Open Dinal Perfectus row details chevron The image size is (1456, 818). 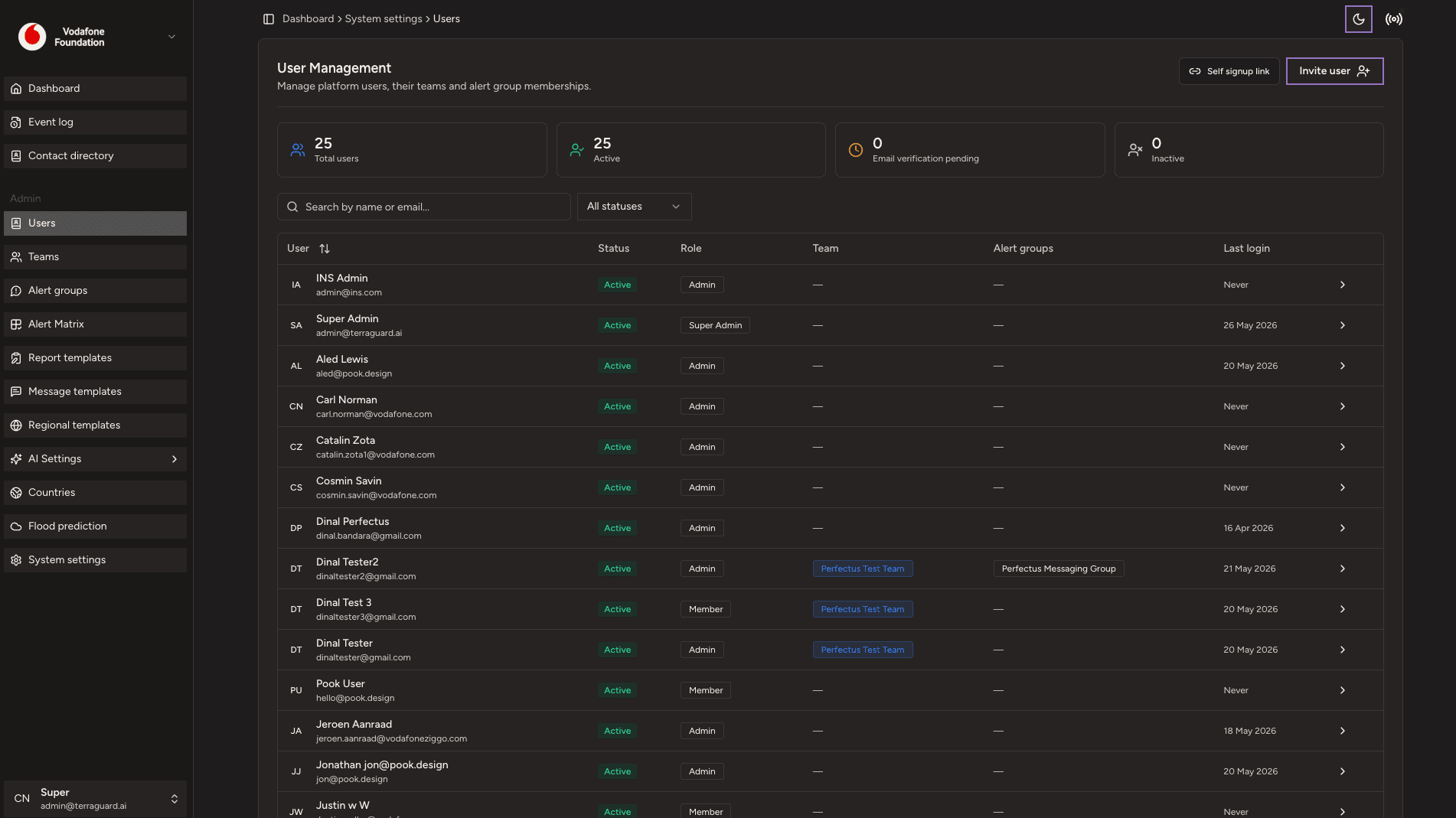[1343, 528]
